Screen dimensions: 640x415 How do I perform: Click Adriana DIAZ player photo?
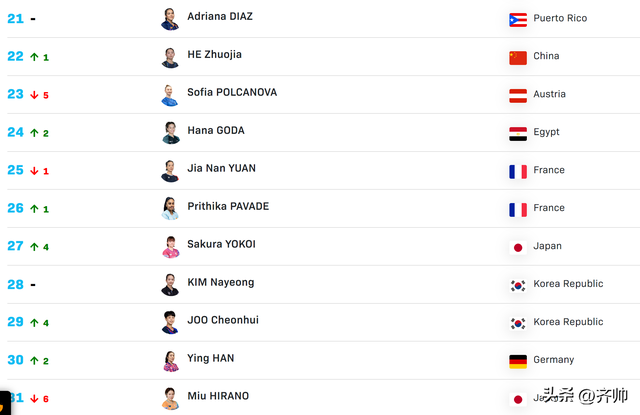(x=170, y=19)
